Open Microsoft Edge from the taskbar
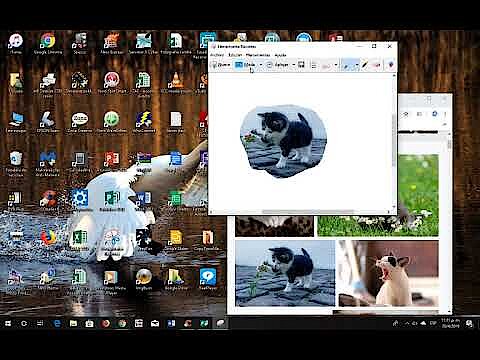Viewport: 480px width, 360px height. tap(57, 323)
